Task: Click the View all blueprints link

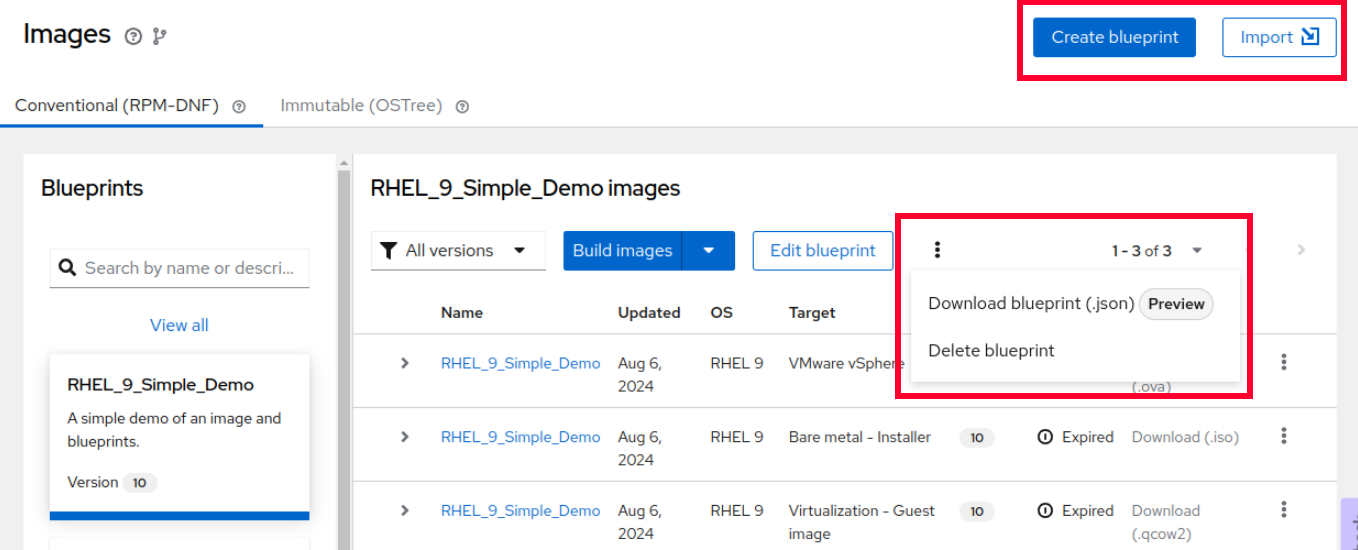Action: coord(179,325)
